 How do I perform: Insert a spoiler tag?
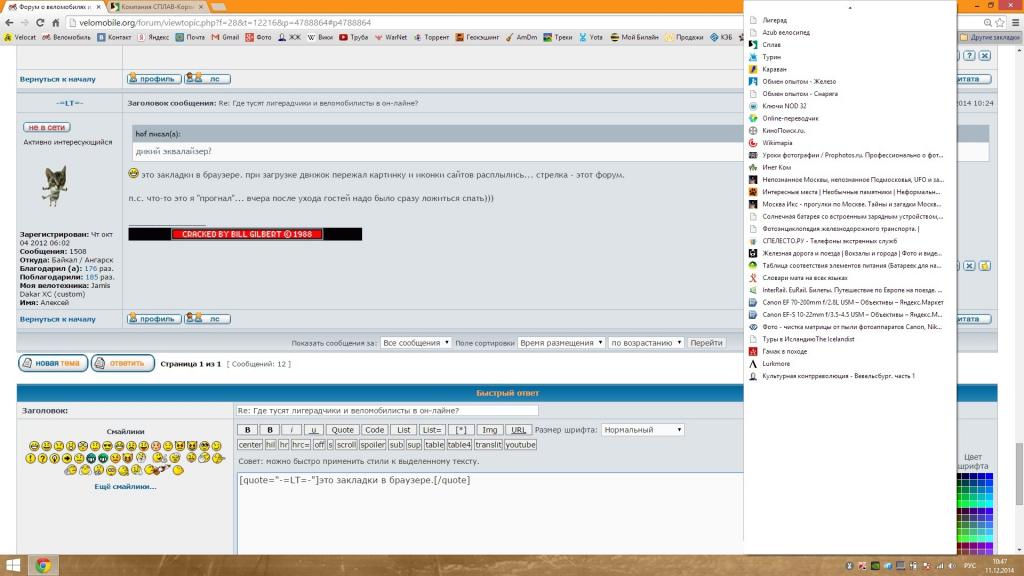[x=372, y=445]
